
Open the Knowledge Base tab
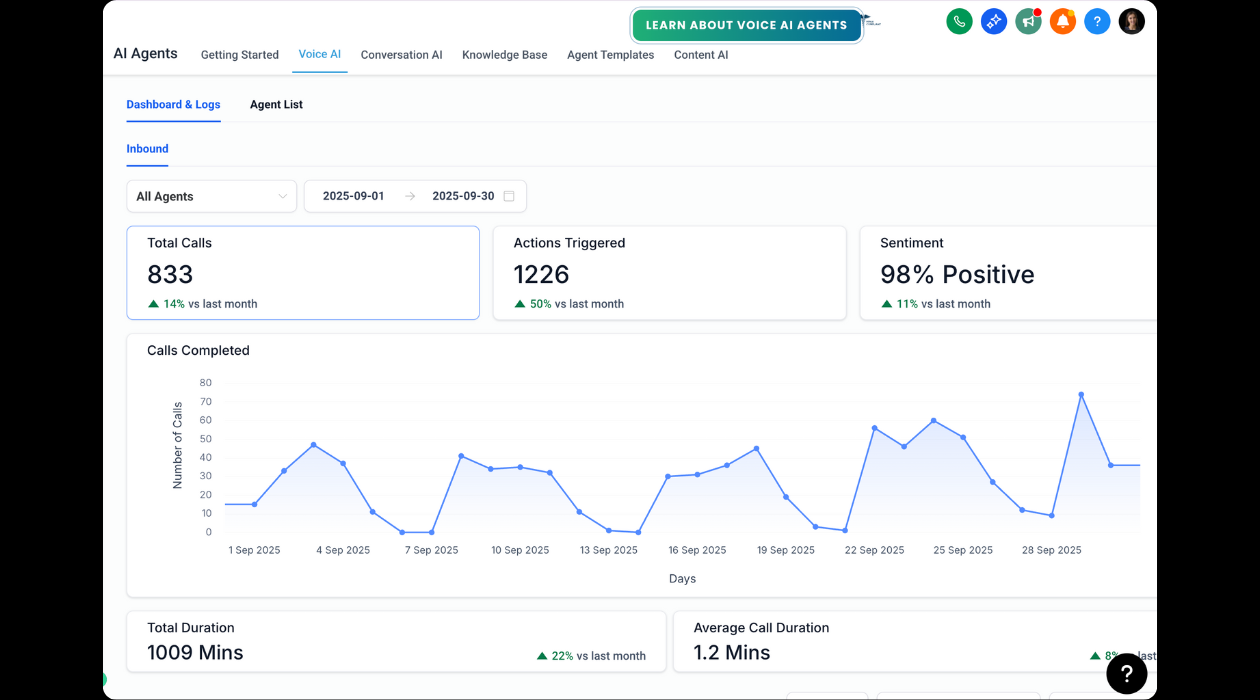click(504, 55)
